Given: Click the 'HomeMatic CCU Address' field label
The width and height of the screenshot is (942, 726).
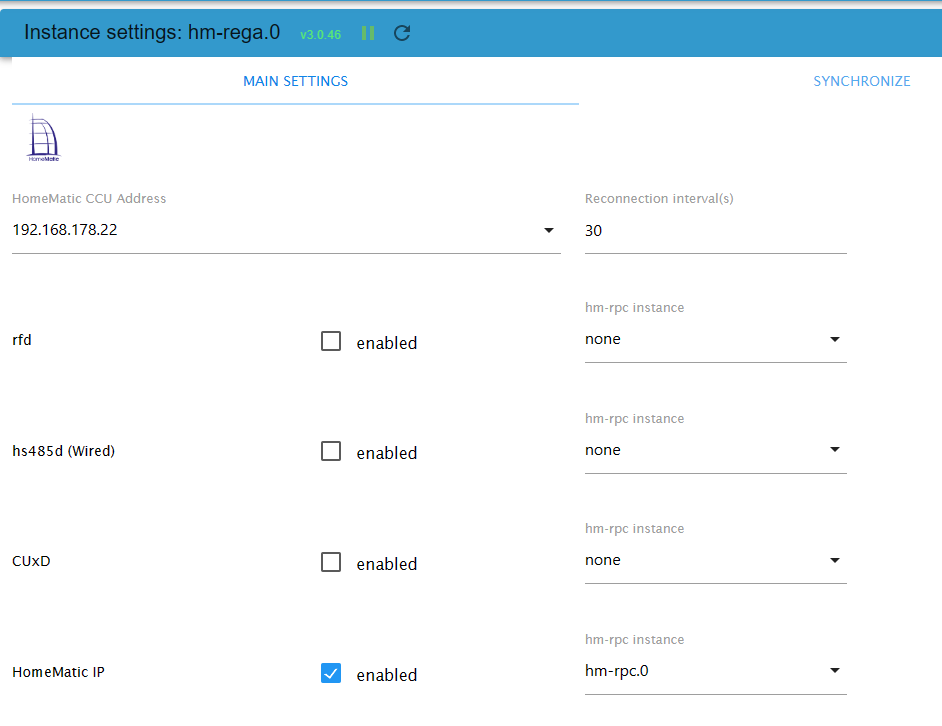Looking at the screenshot, I should point(89,198).
